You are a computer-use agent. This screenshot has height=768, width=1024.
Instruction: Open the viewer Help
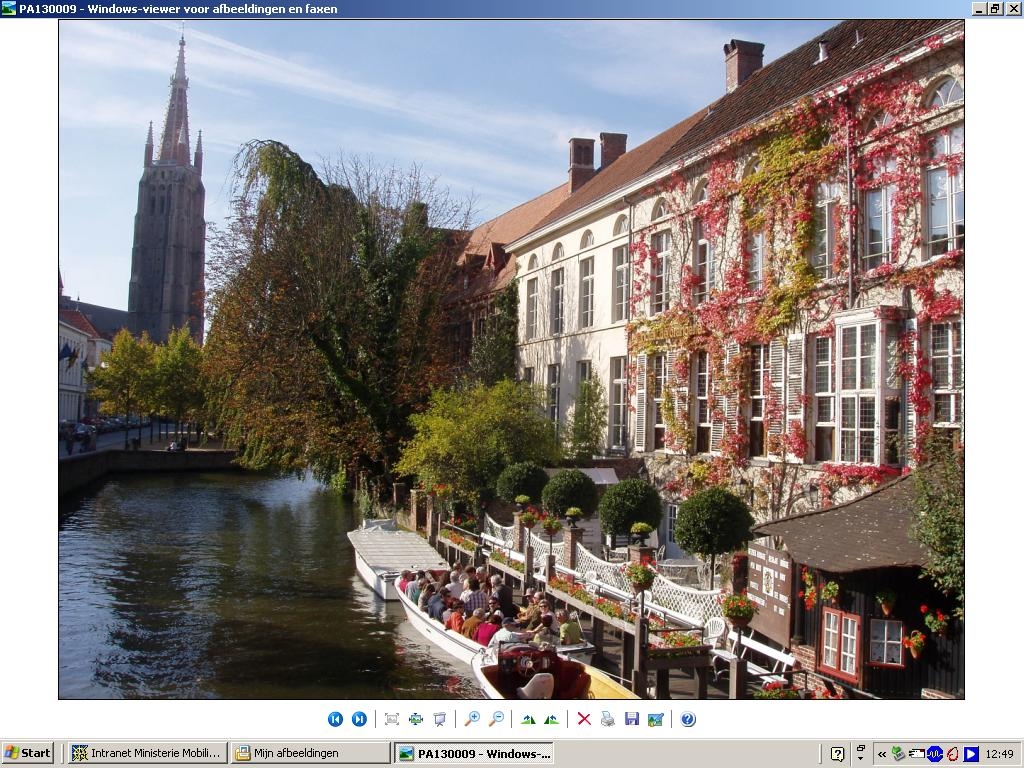click(x=688, y=719)
